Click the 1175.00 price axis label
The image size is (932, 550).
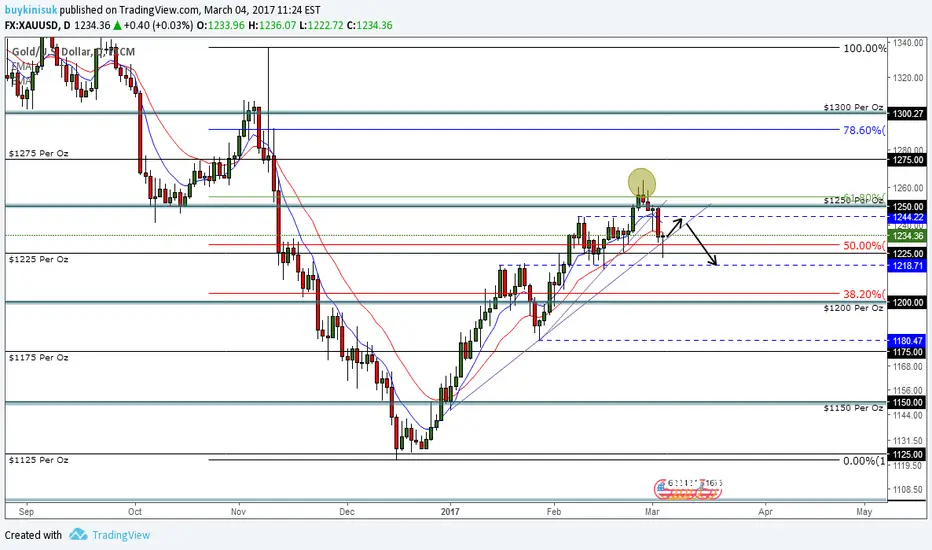coord(906,352)
